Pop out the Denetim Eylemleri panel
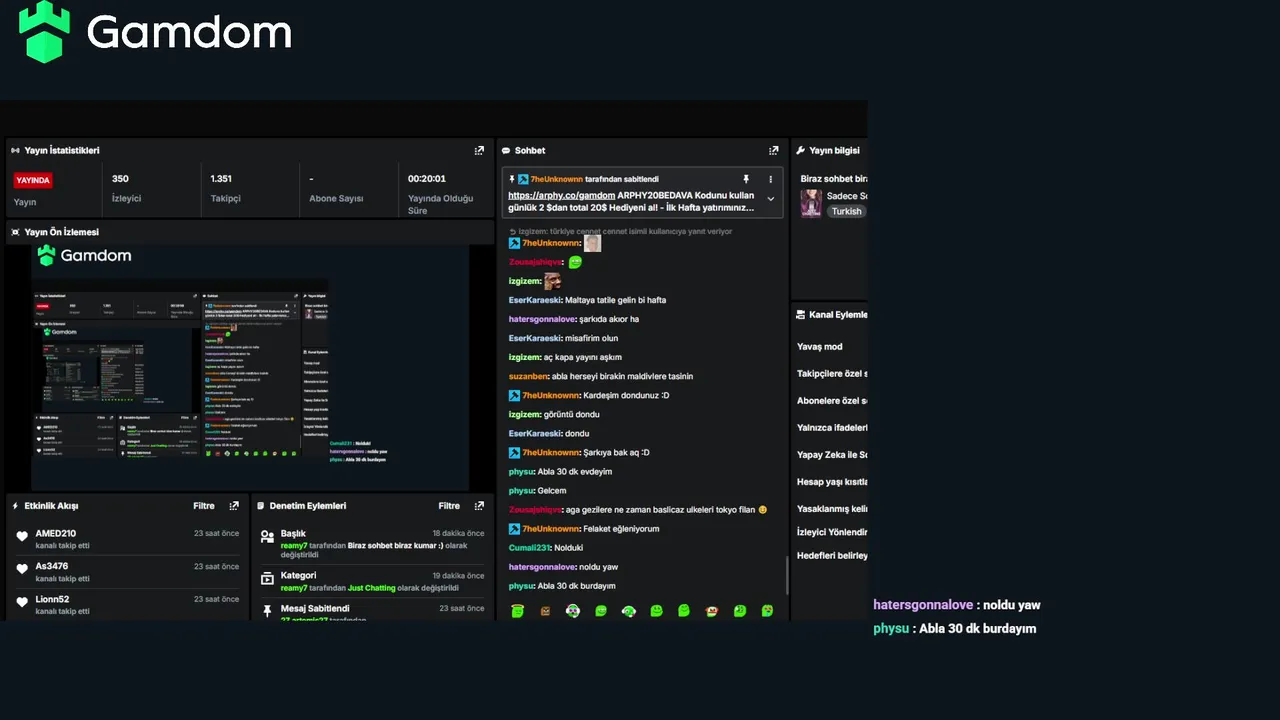The height and width of the screenshot is (720, 1280). tap(479, 506)
